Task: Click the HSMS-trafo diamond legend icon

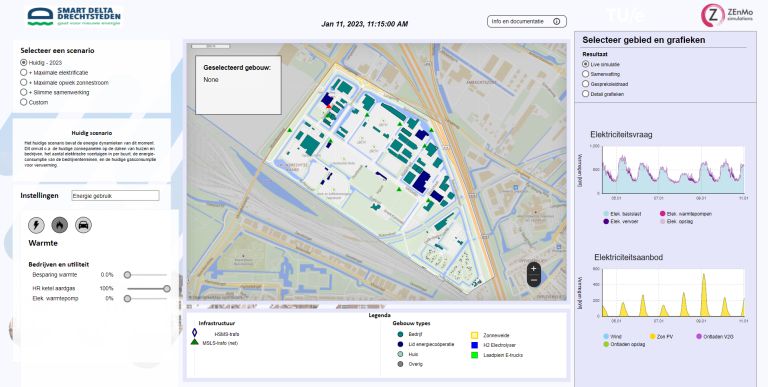Action: coord(194,333)
